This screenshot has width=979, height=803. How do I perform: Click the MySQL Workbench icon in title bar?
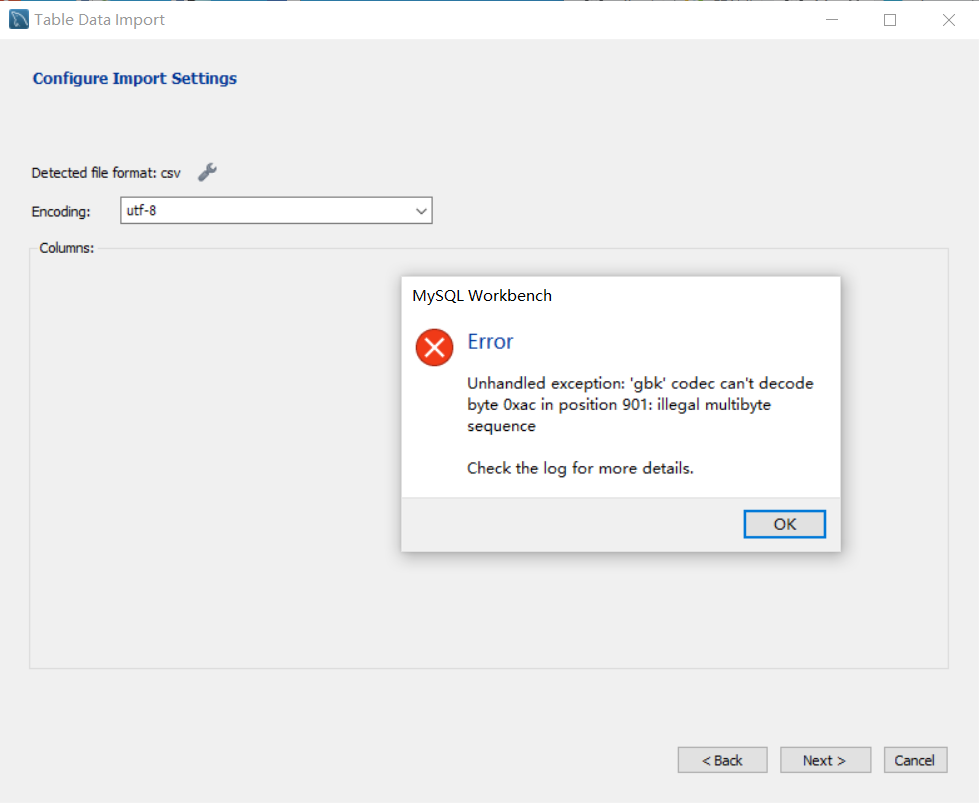pos(19,19)
